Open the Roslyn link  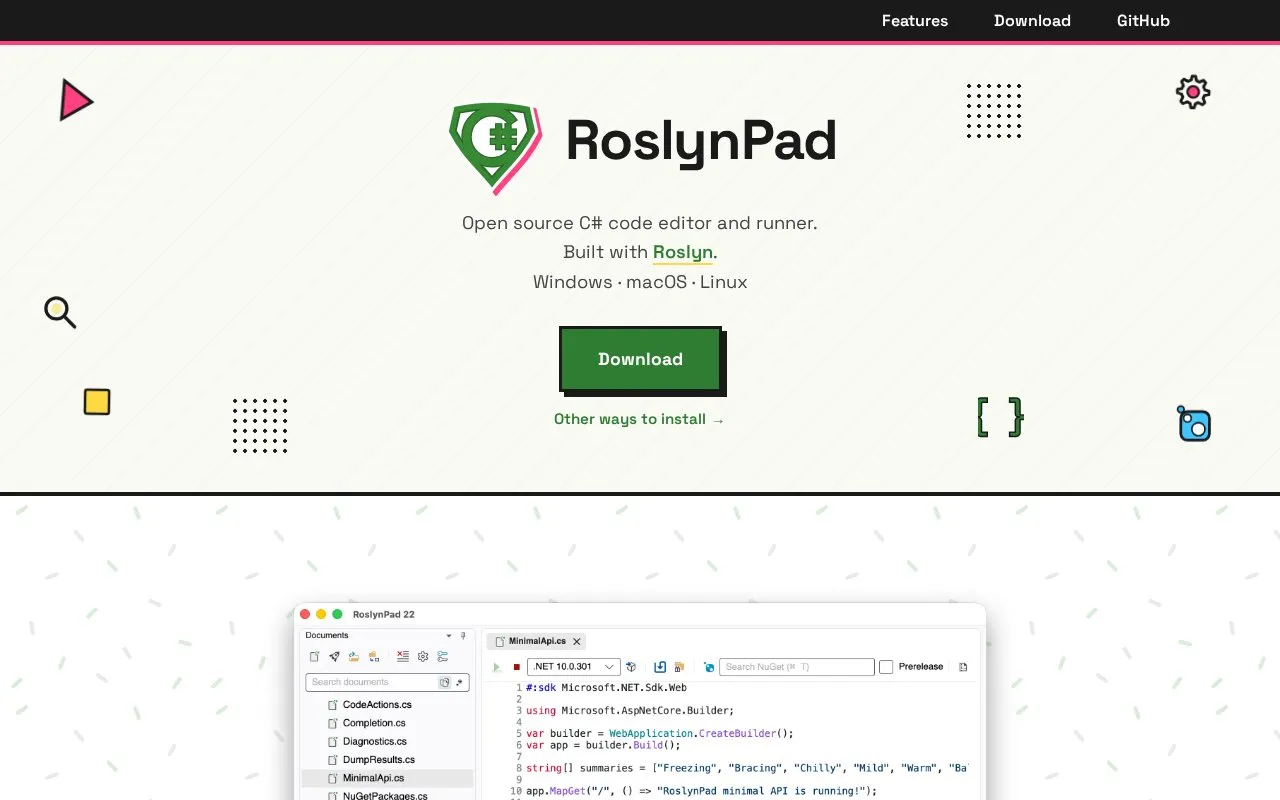click(x=683, y=253)
